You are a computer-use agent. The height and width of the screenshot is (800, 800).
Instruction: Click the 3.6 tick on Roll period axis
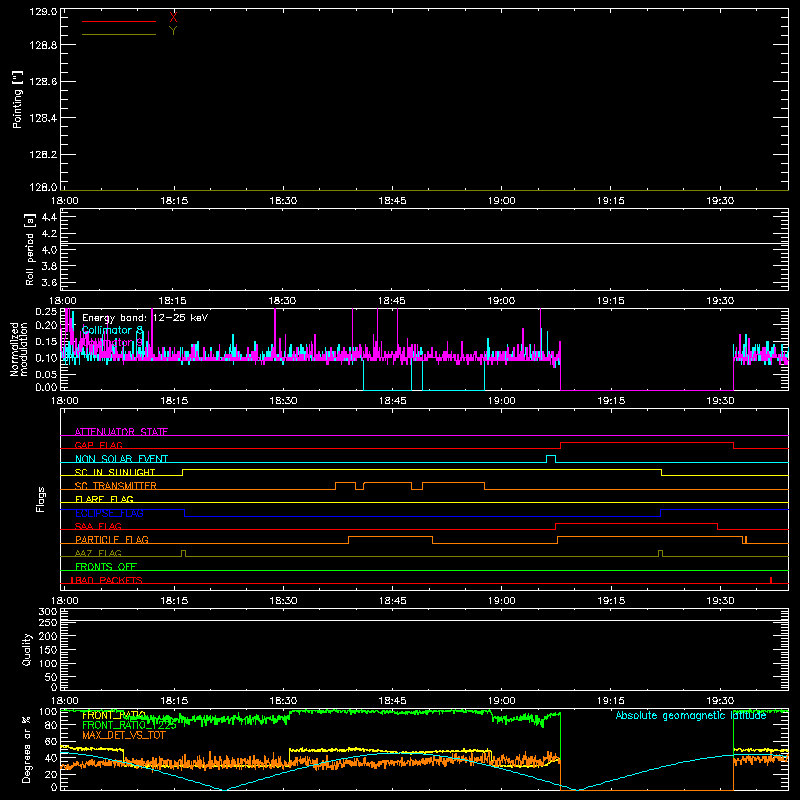point(49,282)
